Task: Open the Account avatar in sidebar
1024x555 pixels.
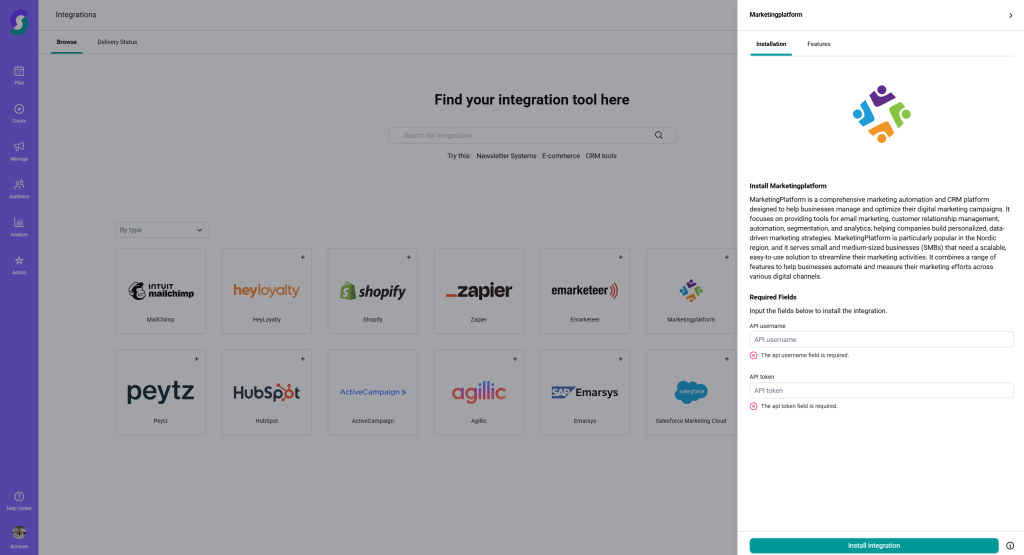Action: [19, 533]
